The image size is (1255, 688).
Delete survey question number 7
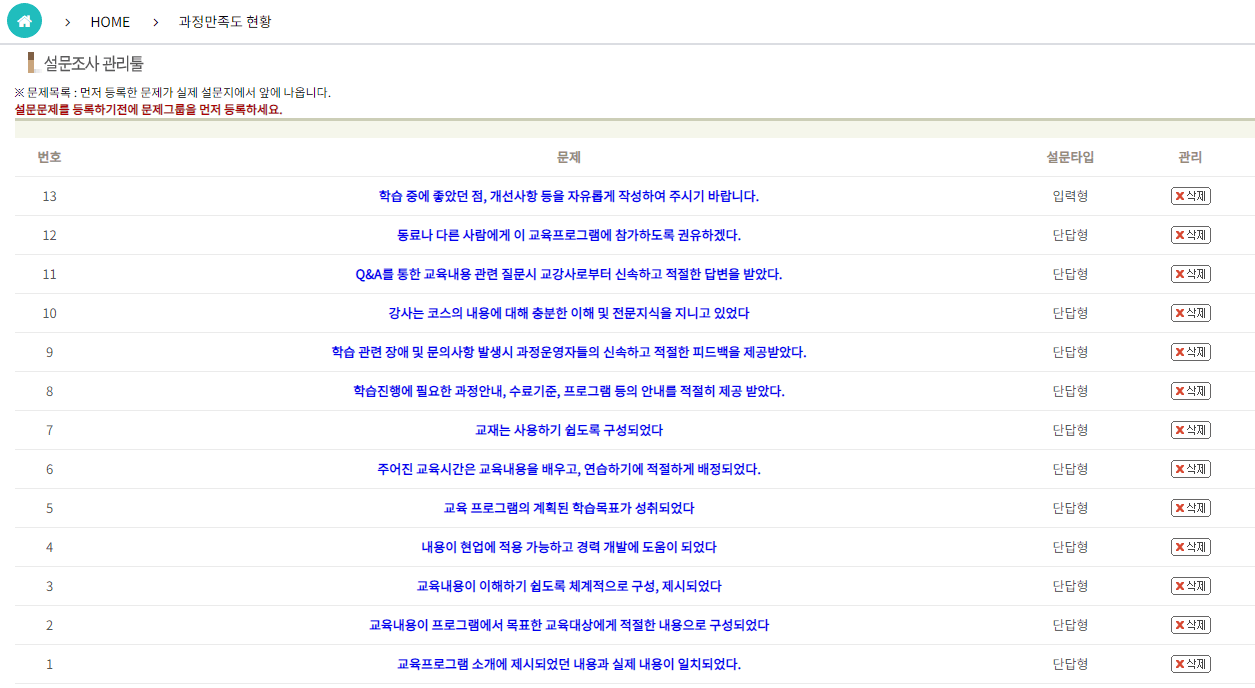pyautogui.click(x=1190, y=430)
